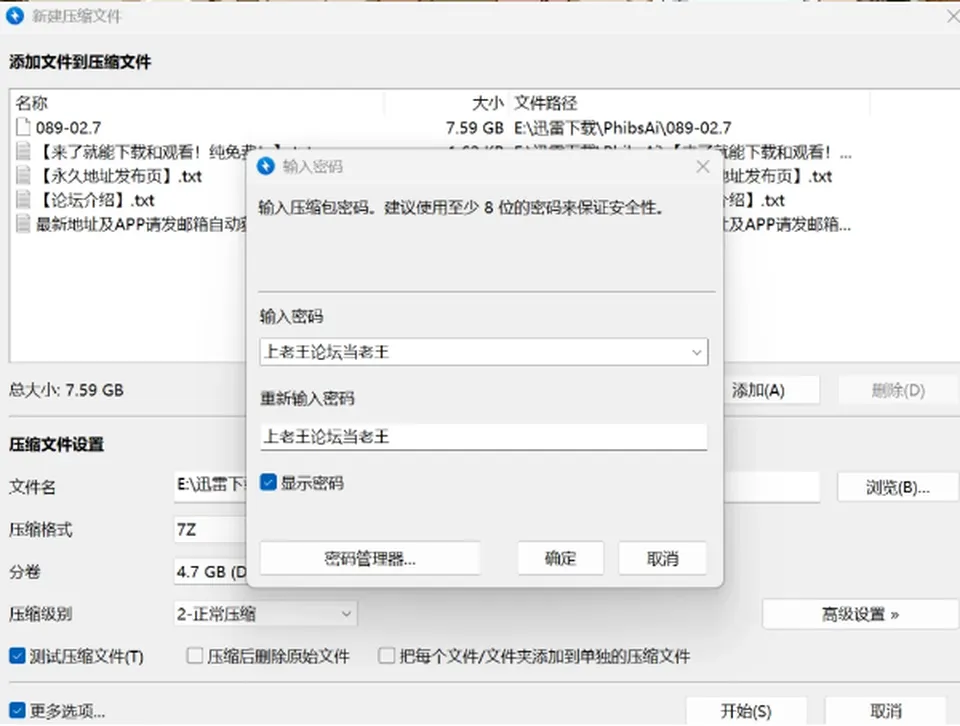The image size is (960, 726).
Task: Click the app icon beside 新建压缩文件 title
Action: [x=15, y=16]
